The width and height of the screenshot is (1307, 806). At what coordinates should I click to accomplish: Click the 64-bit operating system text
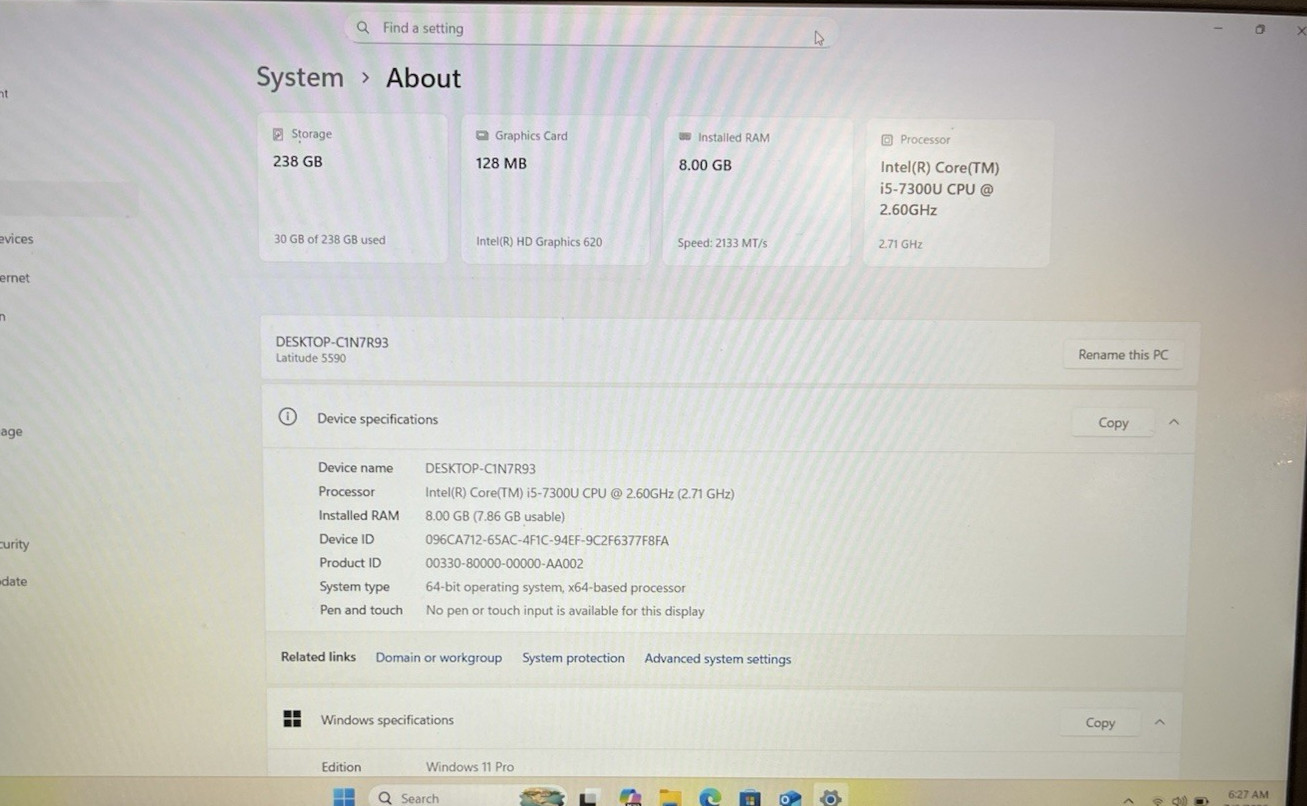pos(556,588)
